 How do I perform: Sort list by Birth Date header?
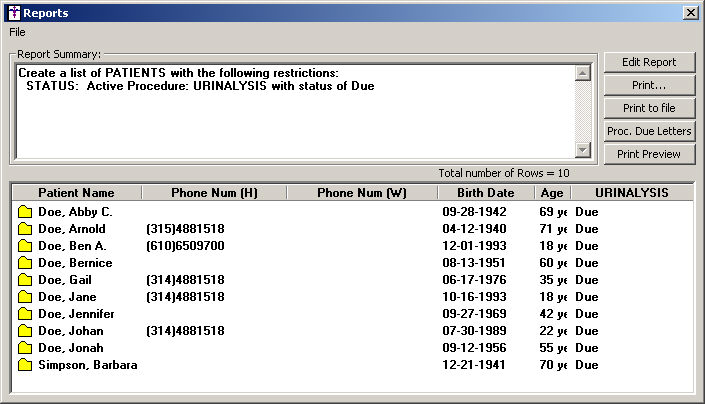[x=486, y=193]
